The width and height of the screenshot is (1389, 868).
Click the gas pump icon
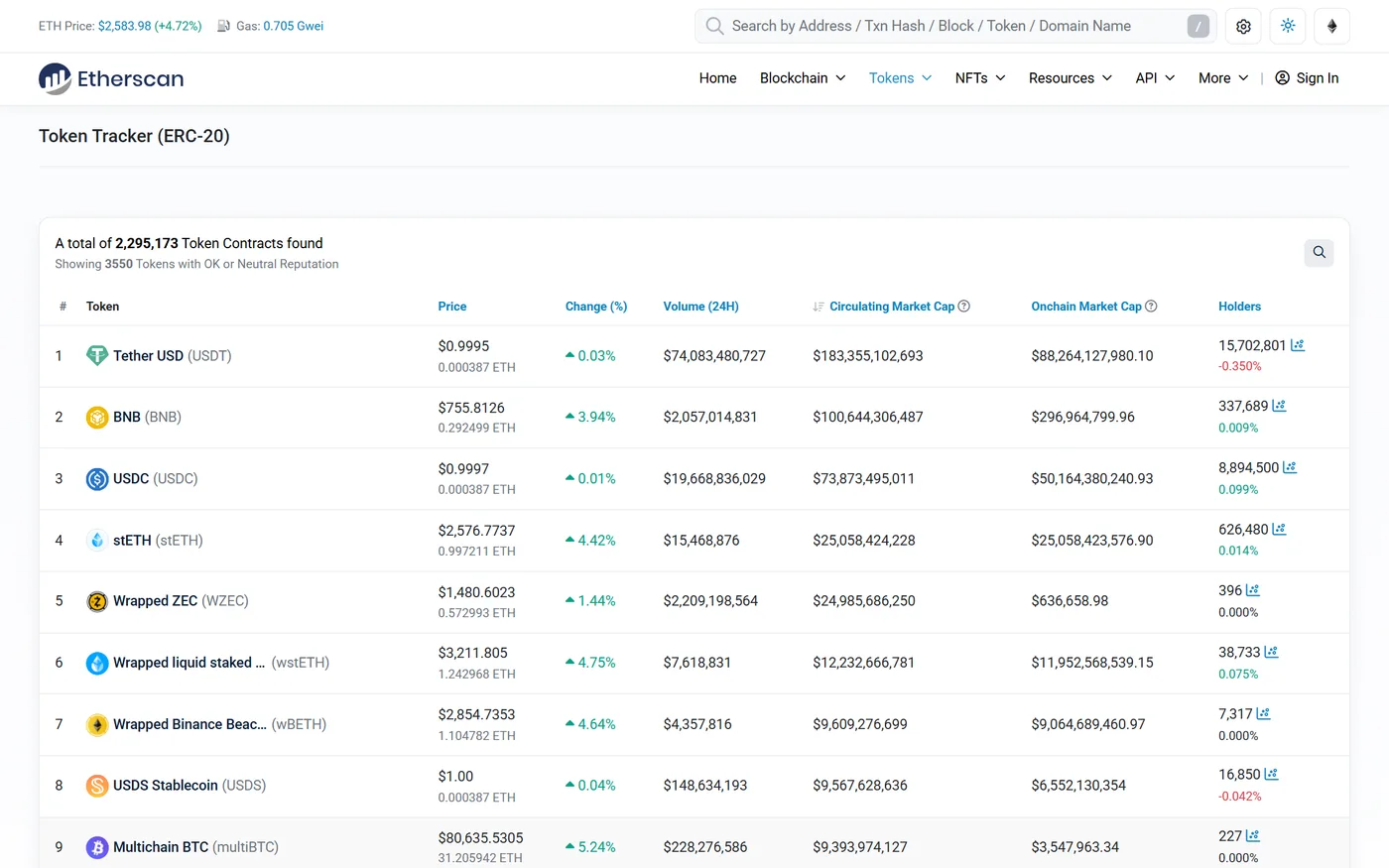[224, 26]
